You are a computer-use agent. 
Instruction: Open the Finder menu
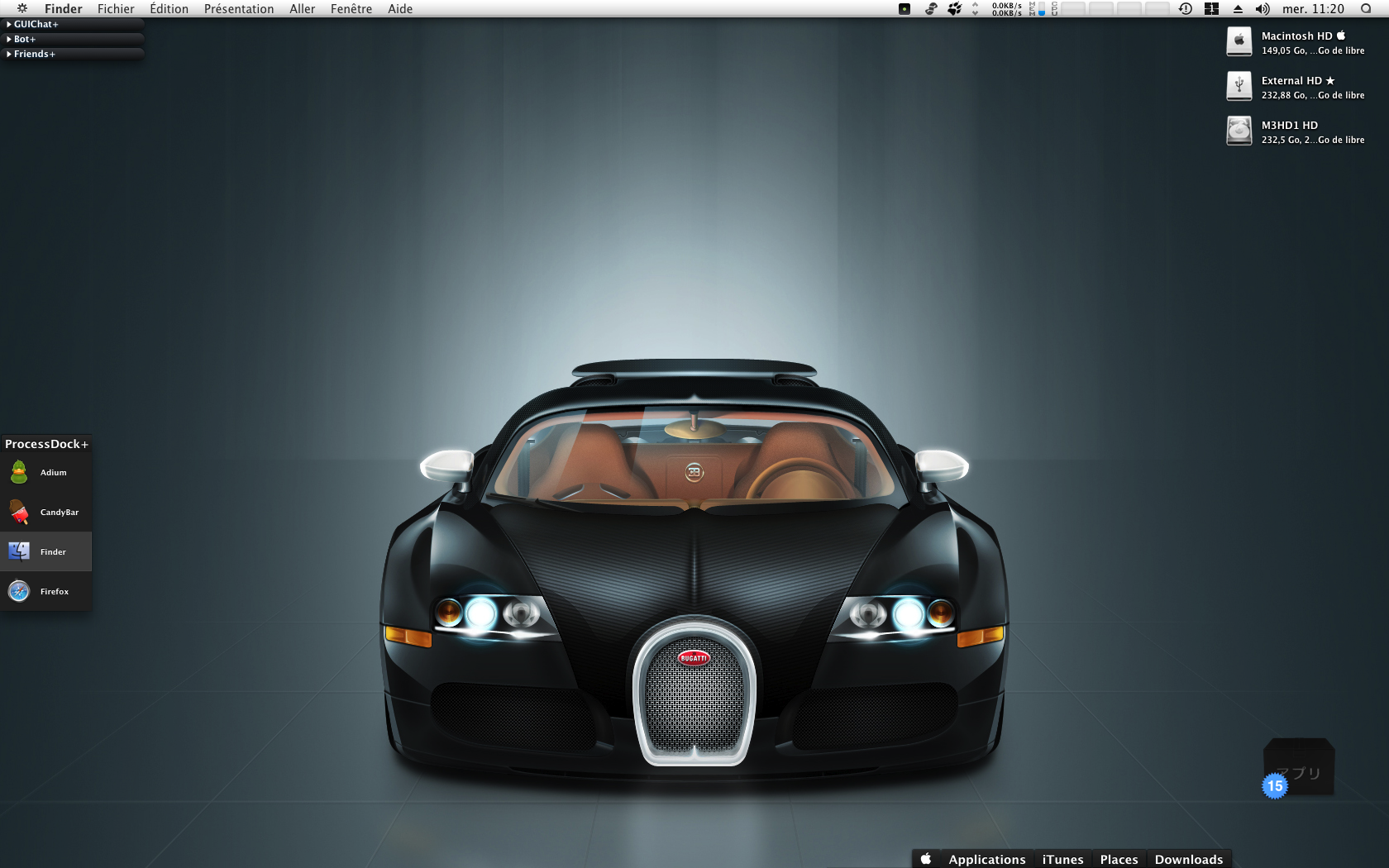64,9
